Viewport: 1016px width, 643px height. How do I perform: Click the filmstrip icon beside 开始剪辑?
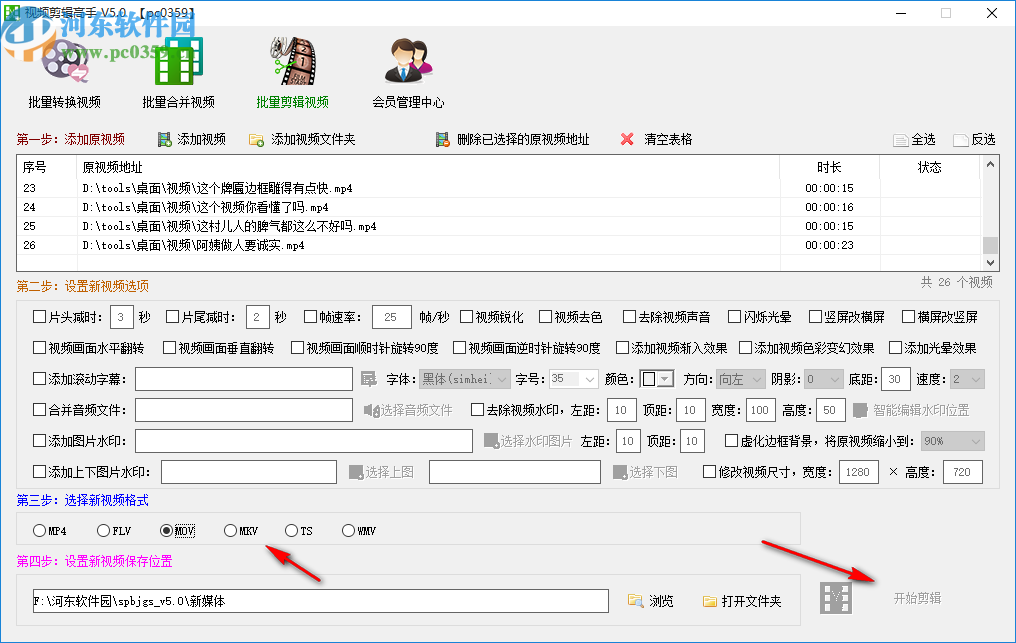[x=836, y=597]
